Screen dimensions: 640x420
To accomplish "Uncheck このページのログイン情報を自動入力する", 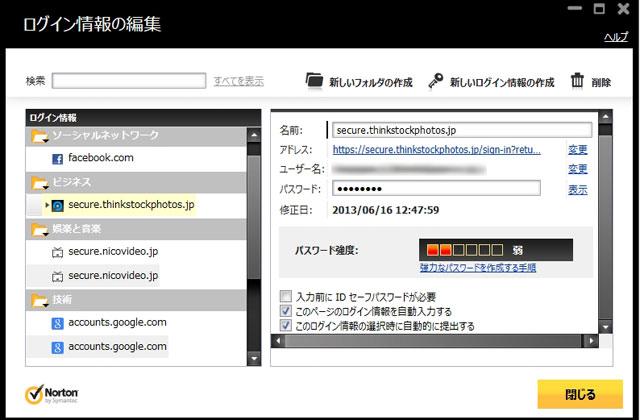I will coord(286,311).
